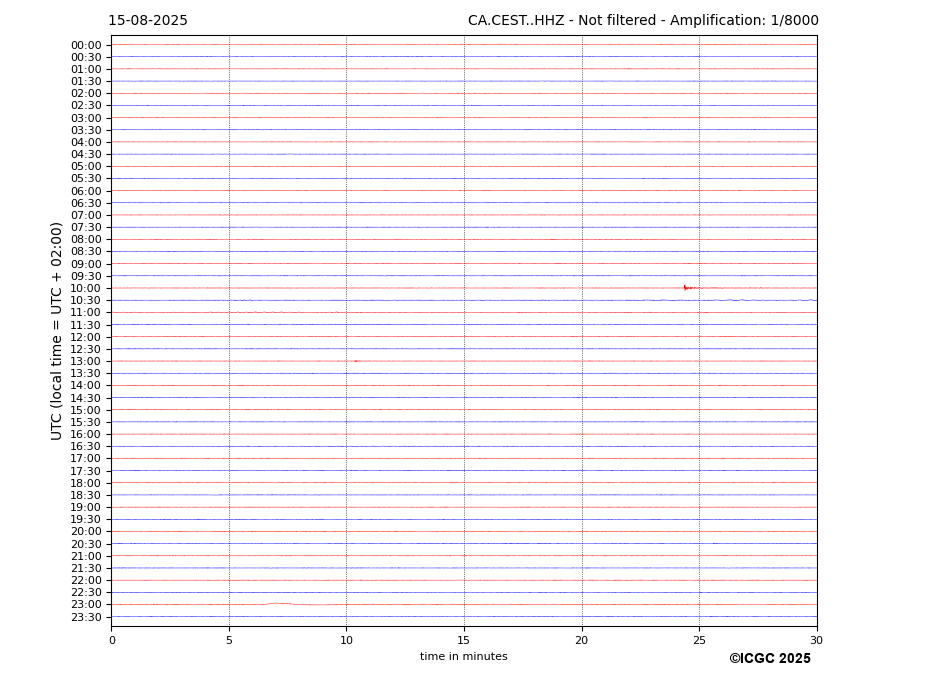Click the 02:00 time row label

point(86,93)
